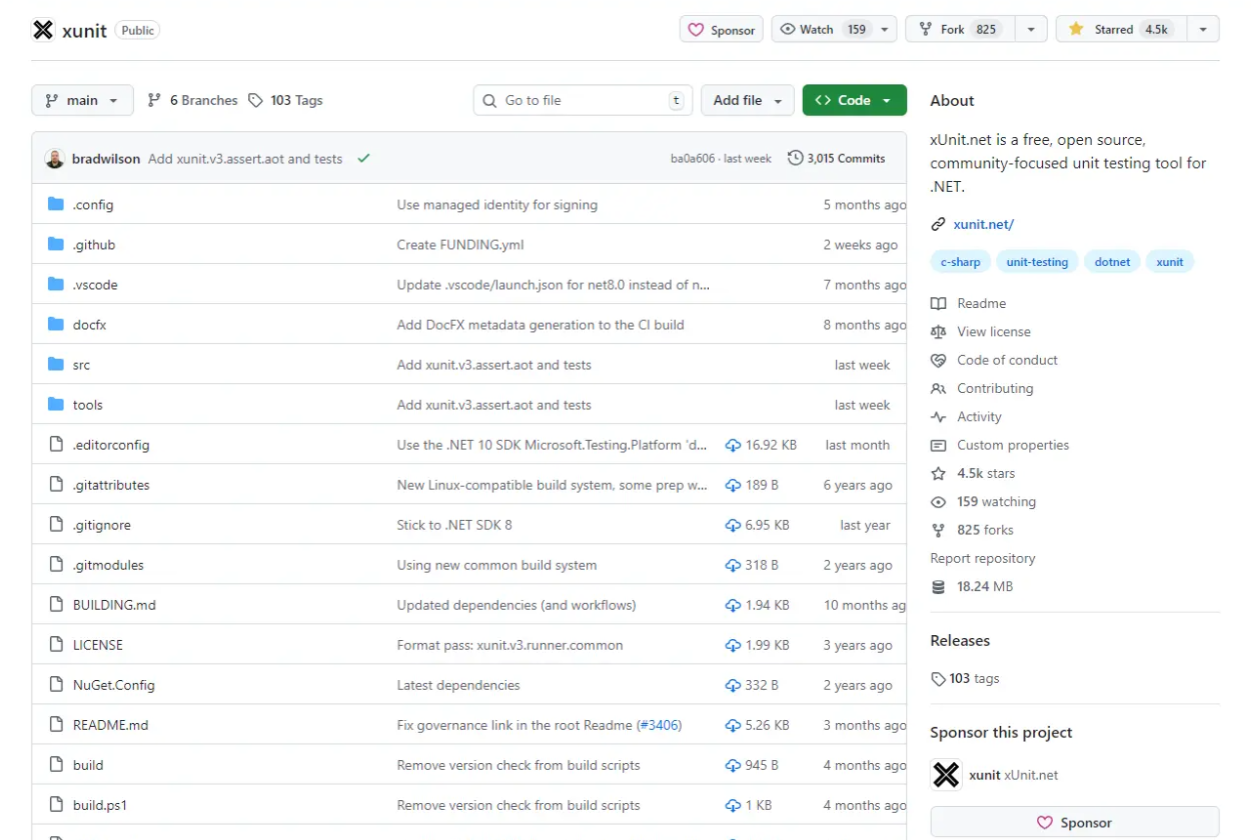The image size is (1251, 840).
Task: Click the xunit logo icon in header
Action: (x=43, y=30)
